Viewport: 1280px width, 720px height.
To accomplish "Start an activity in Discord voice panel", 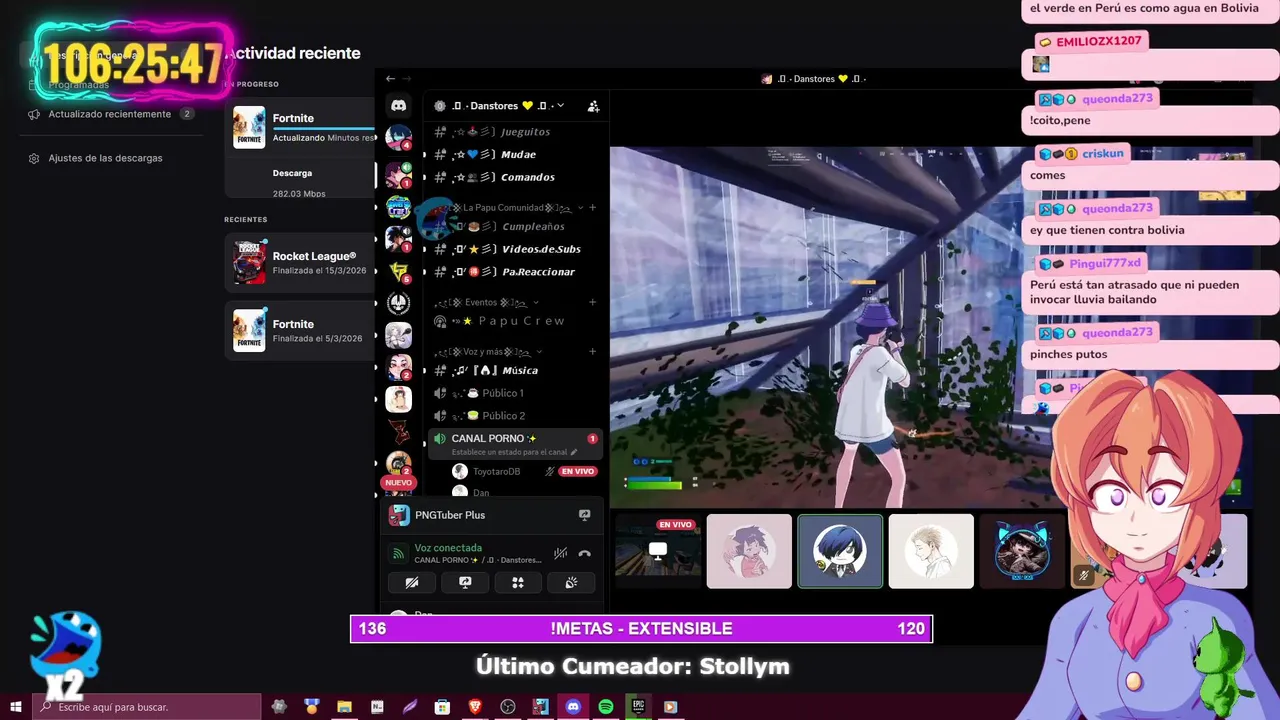I will tap(518, 582).
